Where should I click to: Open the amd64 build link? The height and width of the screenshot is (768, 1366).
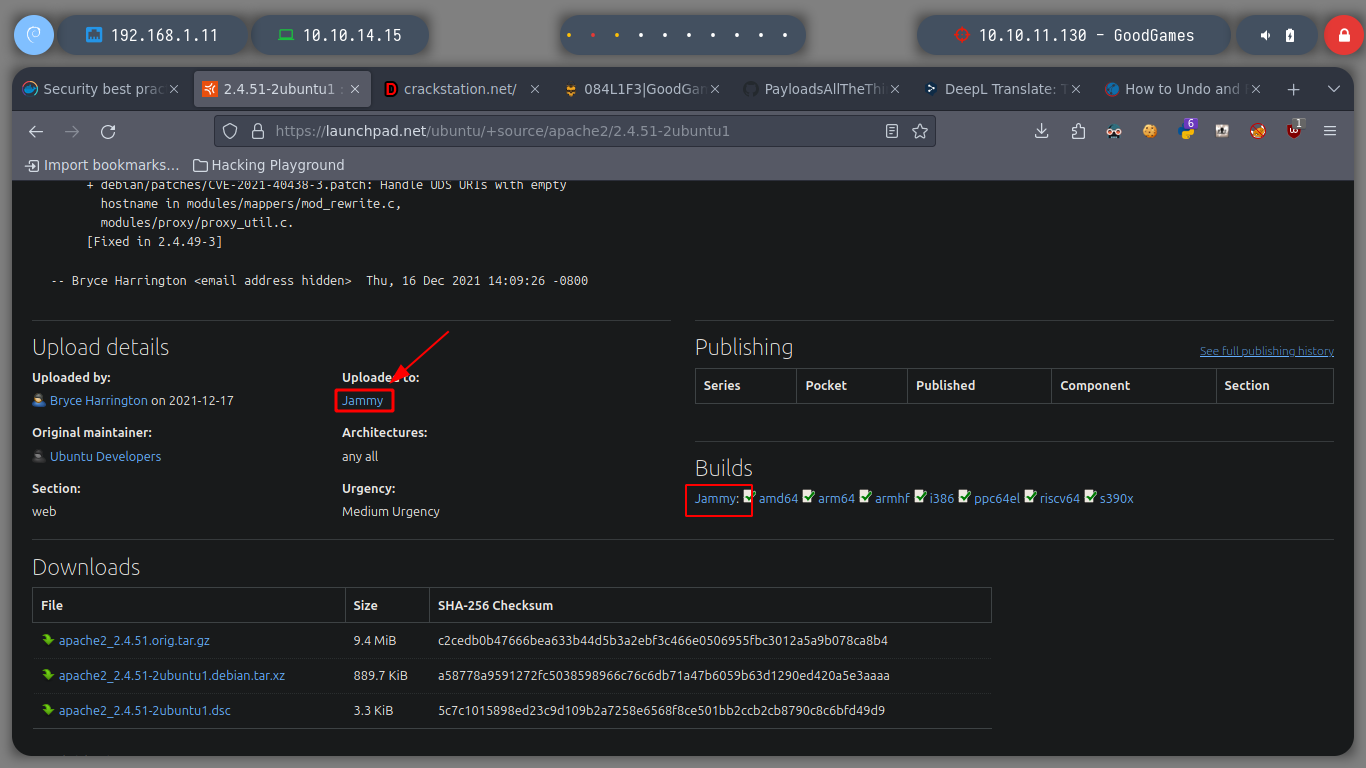coord(779,498)
